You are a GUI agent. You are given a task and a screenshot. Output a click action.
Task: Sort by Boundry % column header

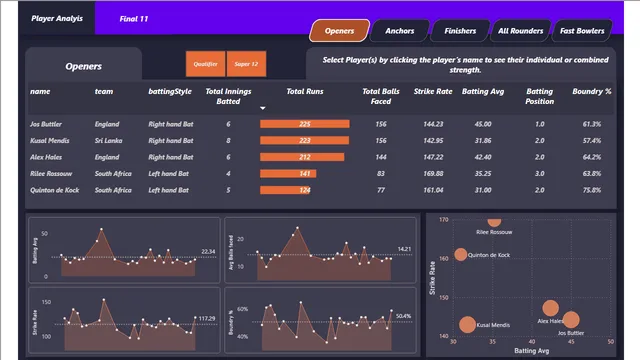coord(591,91)
